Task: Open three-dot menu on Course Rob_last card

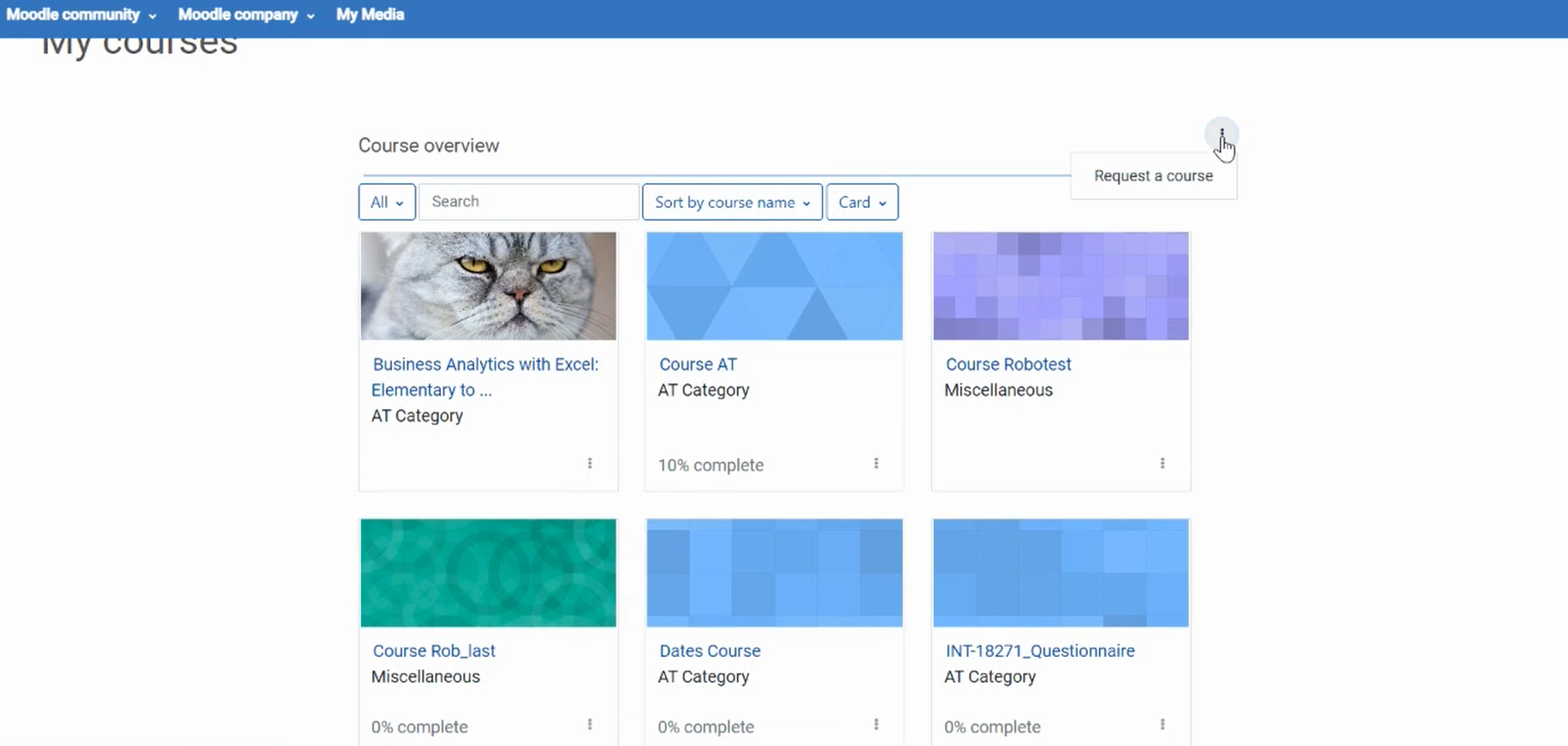Action: pyautogui.click(x=590, y=725)
